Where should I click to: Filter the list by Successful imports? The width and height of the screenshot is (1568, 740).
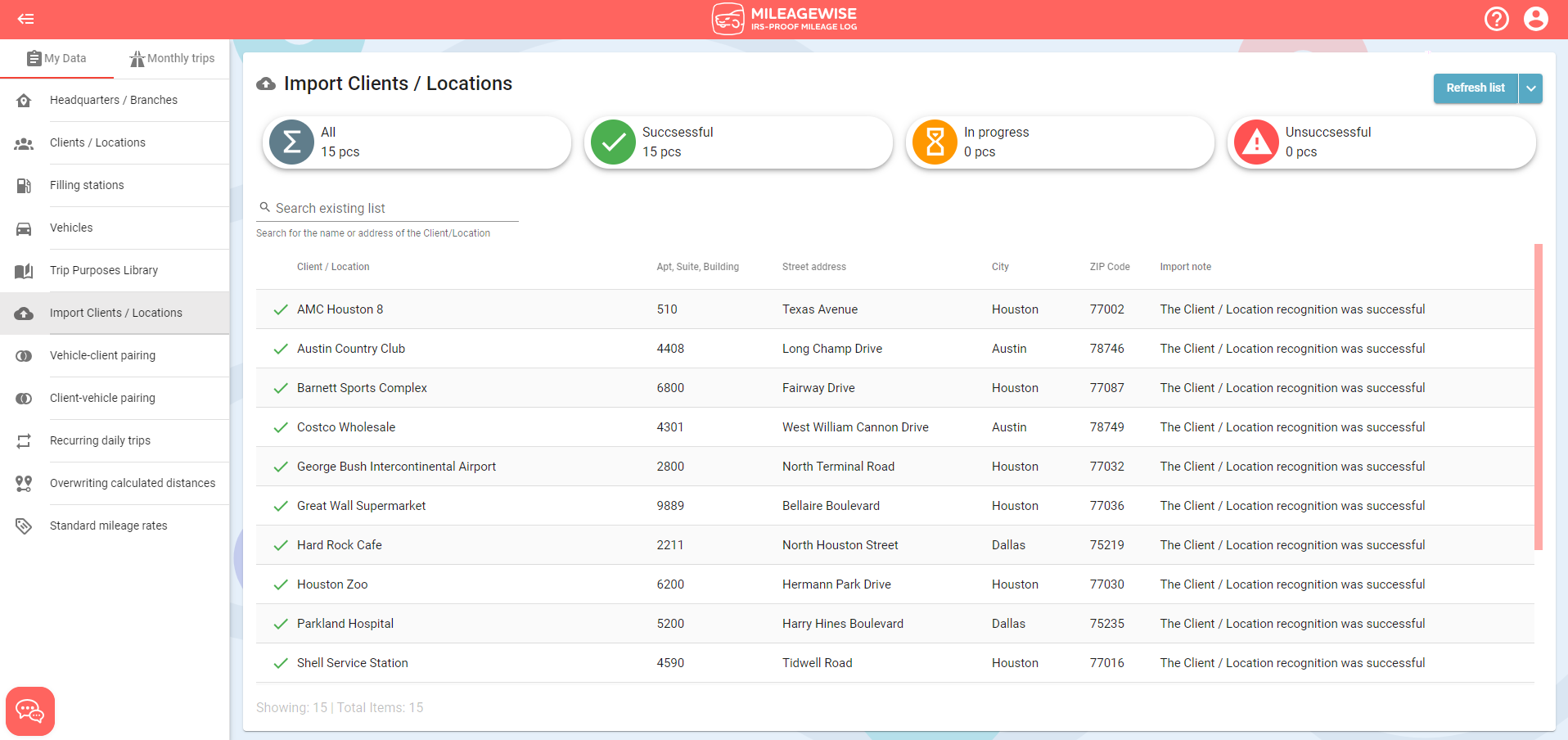coord(737,142)
